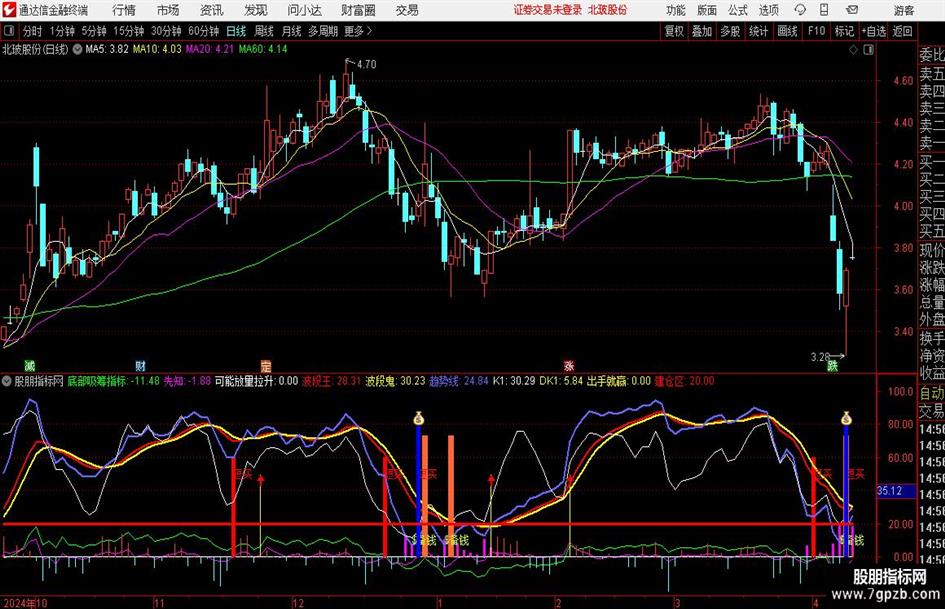Click the 统计 statistics button
The width and height of the screenshot is (945, 609).
(x=758, y=31)
